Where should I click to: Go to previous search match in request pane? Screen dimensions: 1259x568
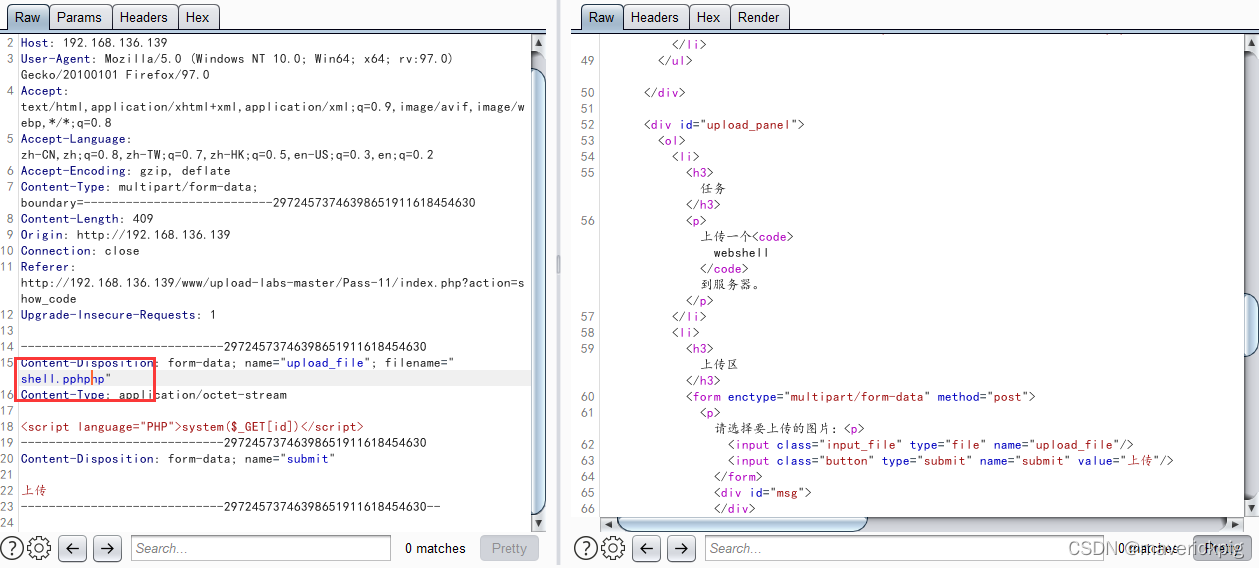pos(72,548)
